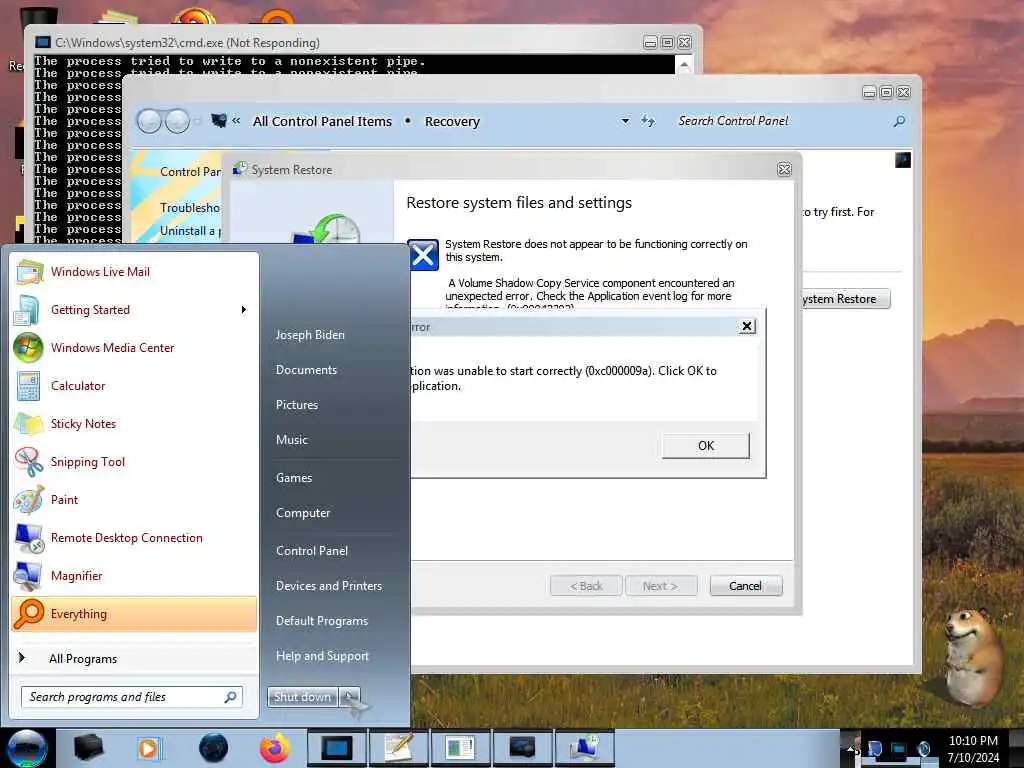Click the search magnifier in Control Panel
Image resolution: width=1024 pixels, height=768 pixels.
tap(899, 121)
